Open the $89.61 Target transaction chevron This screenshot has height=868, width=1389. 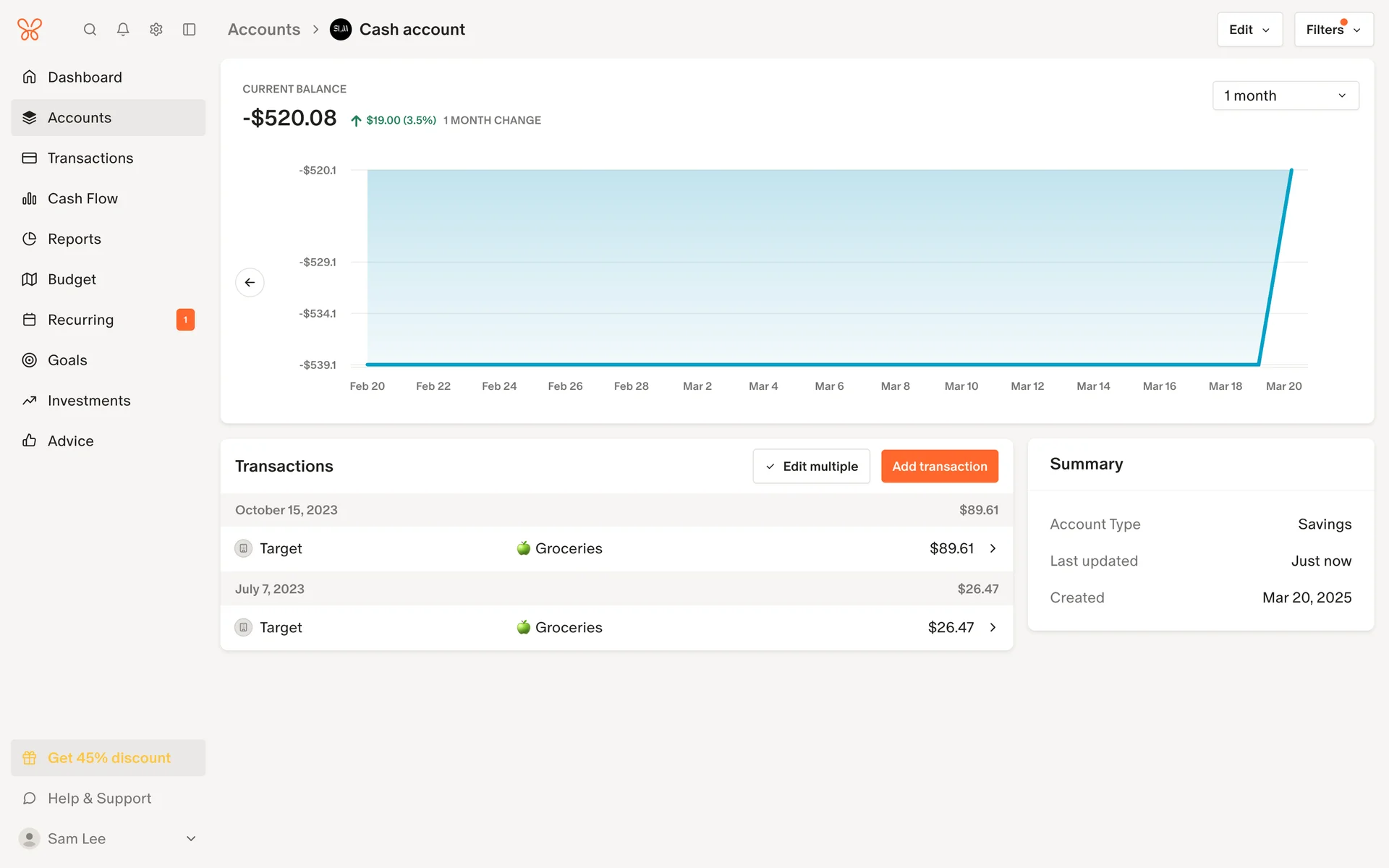tap(993, 548)
